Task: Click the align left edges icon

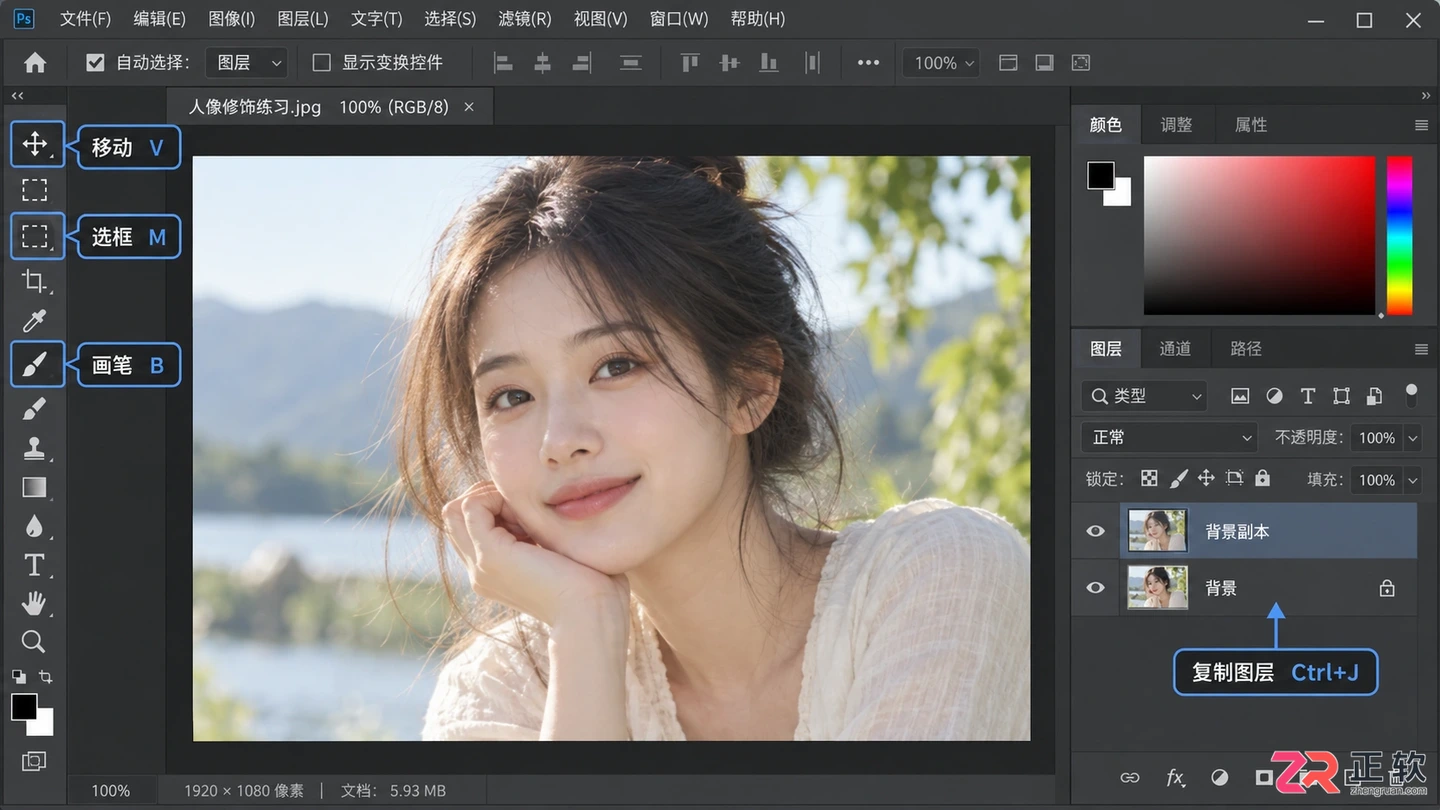Action: 503,63
